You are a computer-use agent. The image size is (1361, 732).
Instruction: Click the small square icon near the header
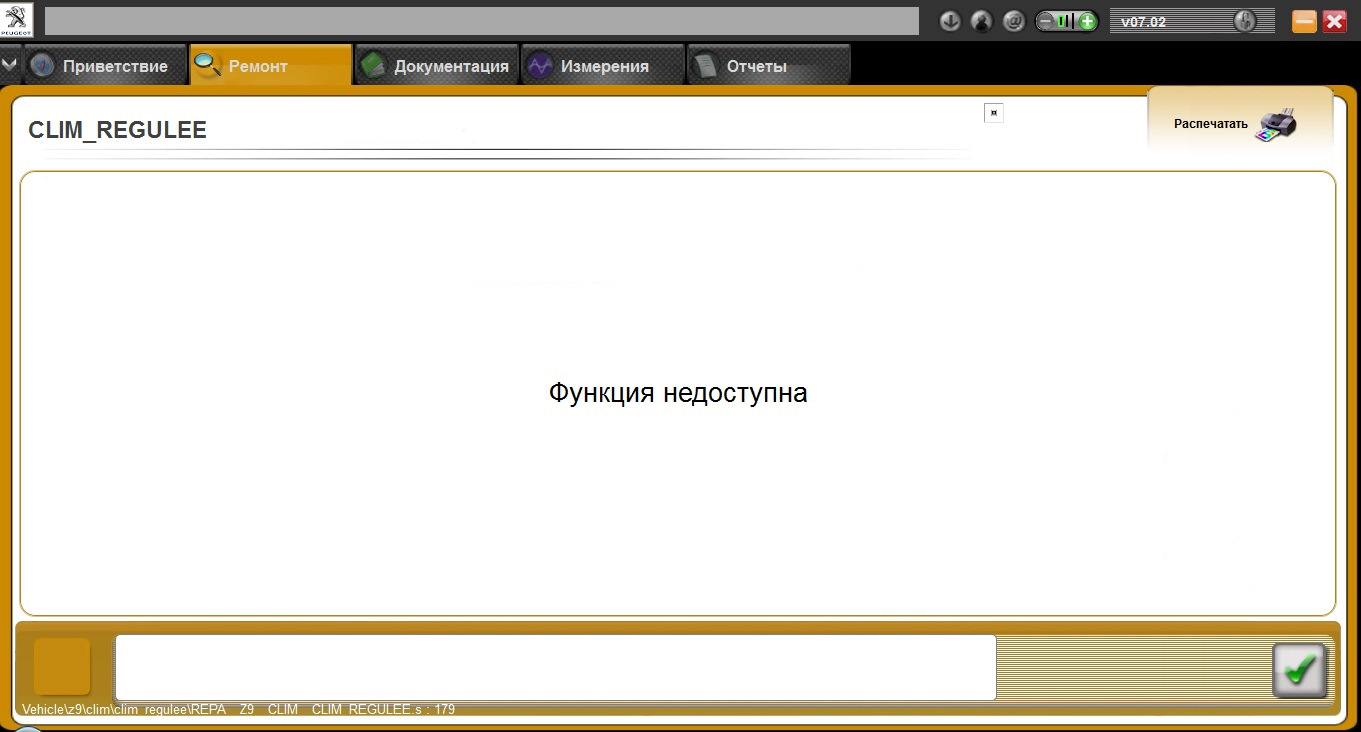tap(993, 113)
